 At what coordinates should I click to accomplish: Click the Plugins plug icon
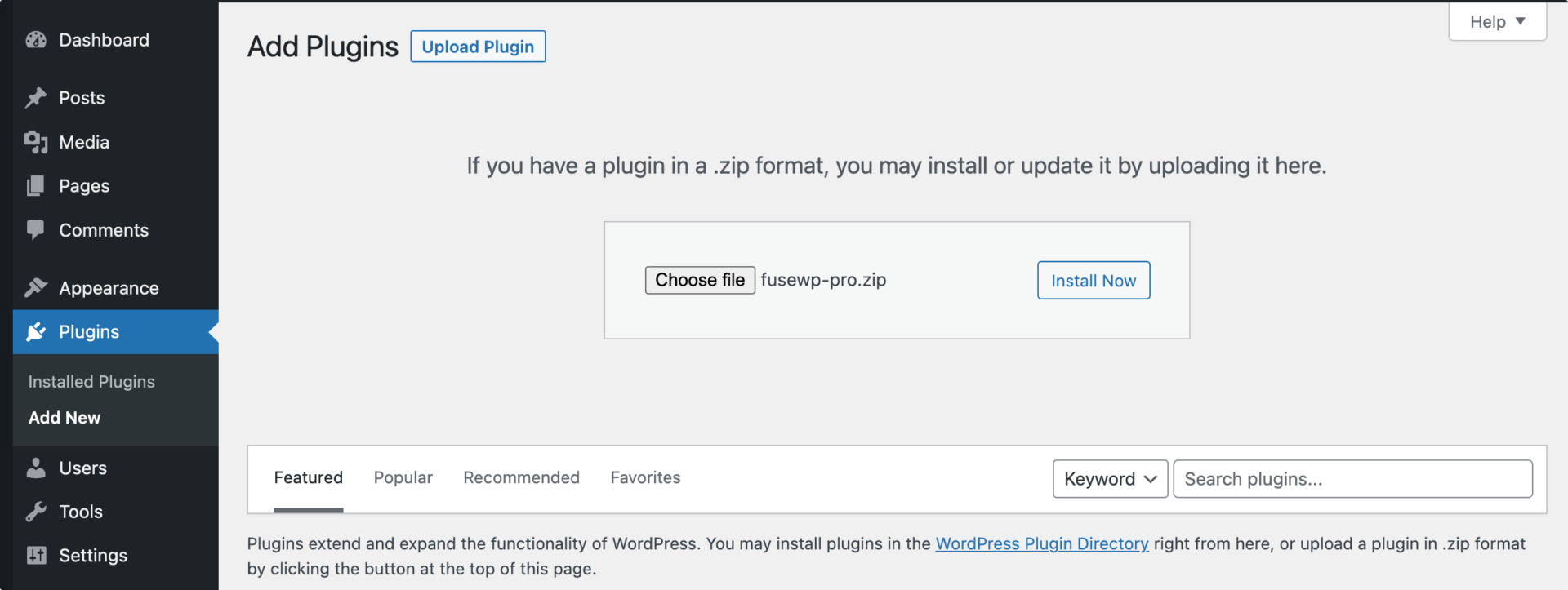tap(36, 331)
